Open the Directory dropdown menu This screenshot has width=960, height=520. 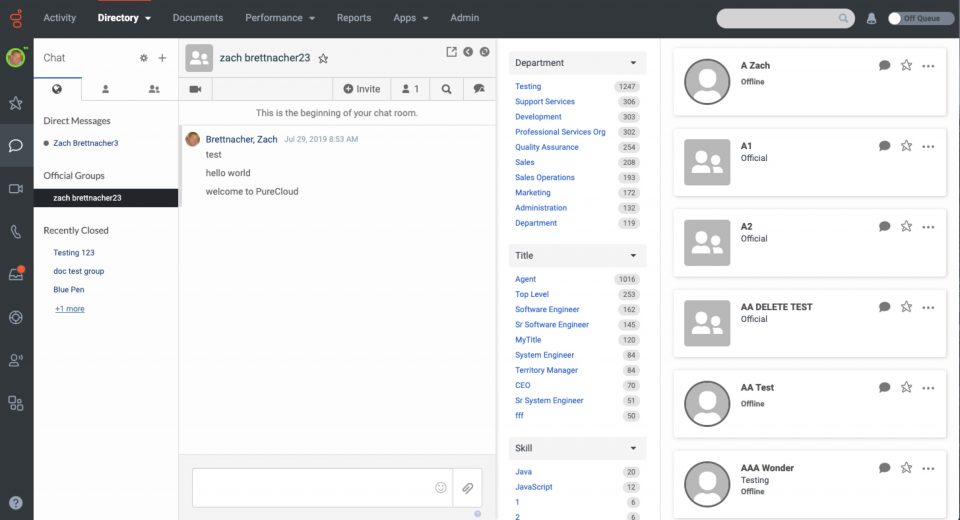tap(124, 18)
